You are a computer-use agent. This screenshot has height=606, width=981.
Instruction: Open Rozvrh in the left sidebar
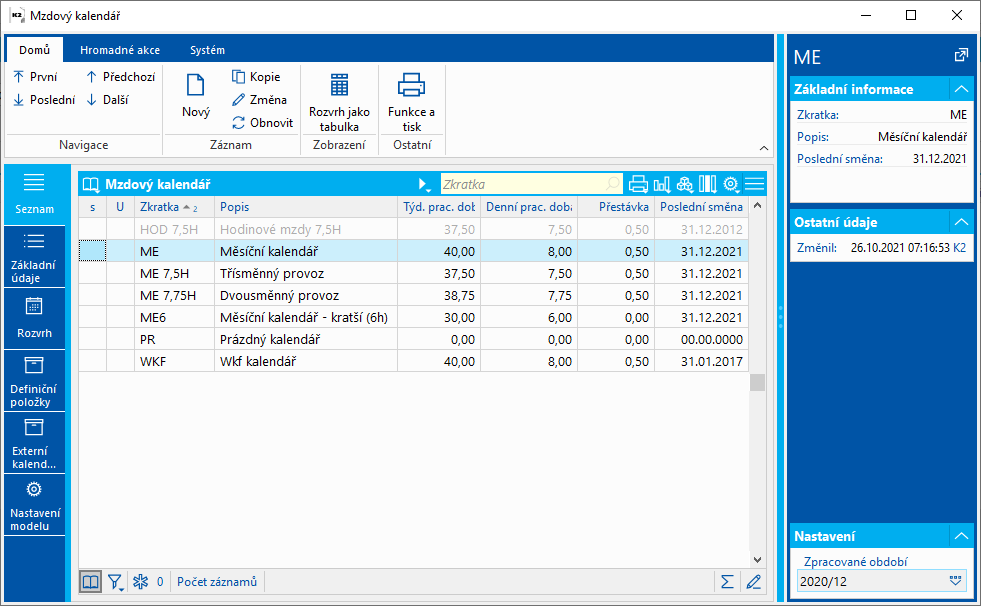click(x=34, y=318)
